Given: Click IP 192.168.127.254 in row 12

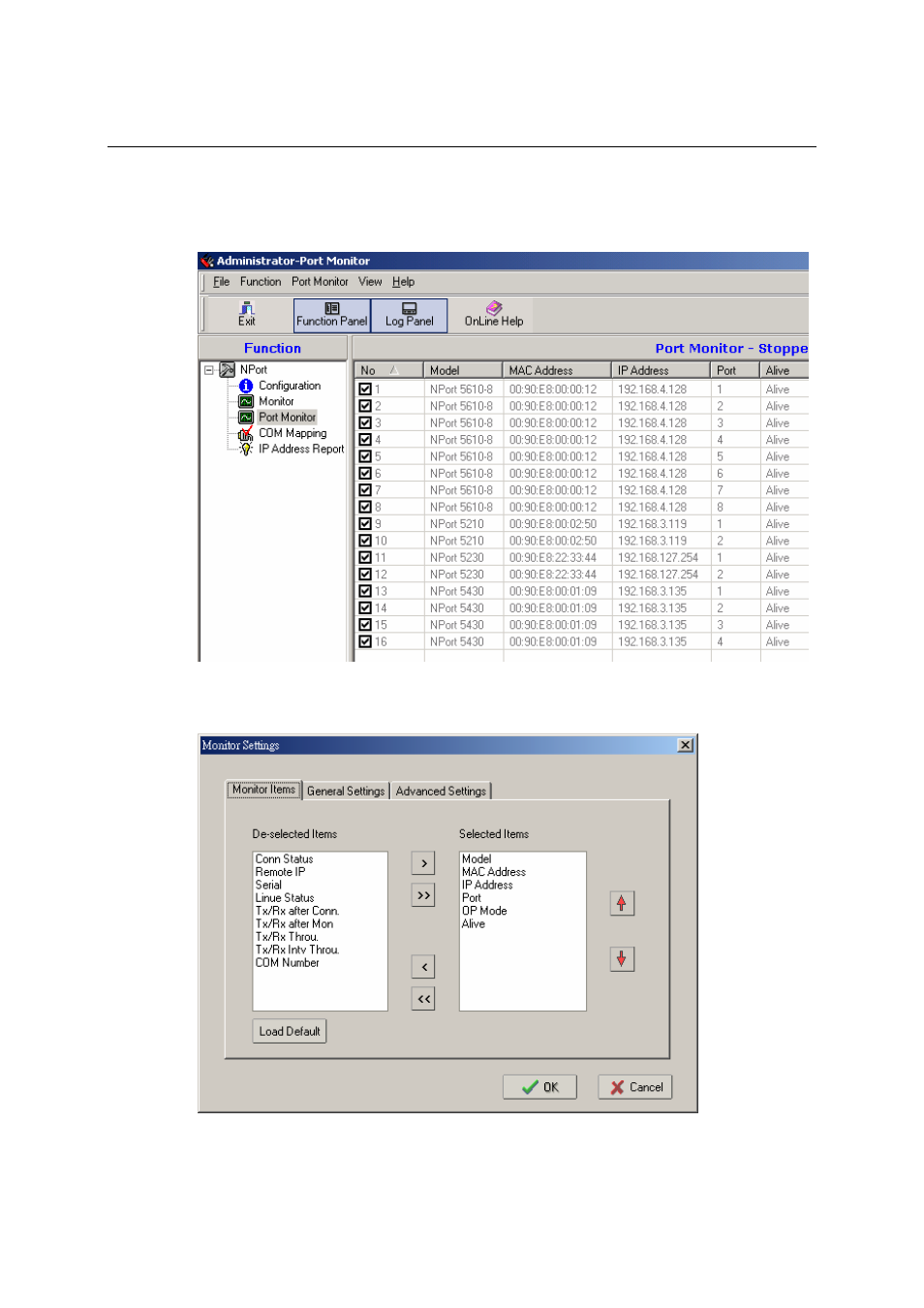Looking at the screenshot, I should (x=658, y=575).
